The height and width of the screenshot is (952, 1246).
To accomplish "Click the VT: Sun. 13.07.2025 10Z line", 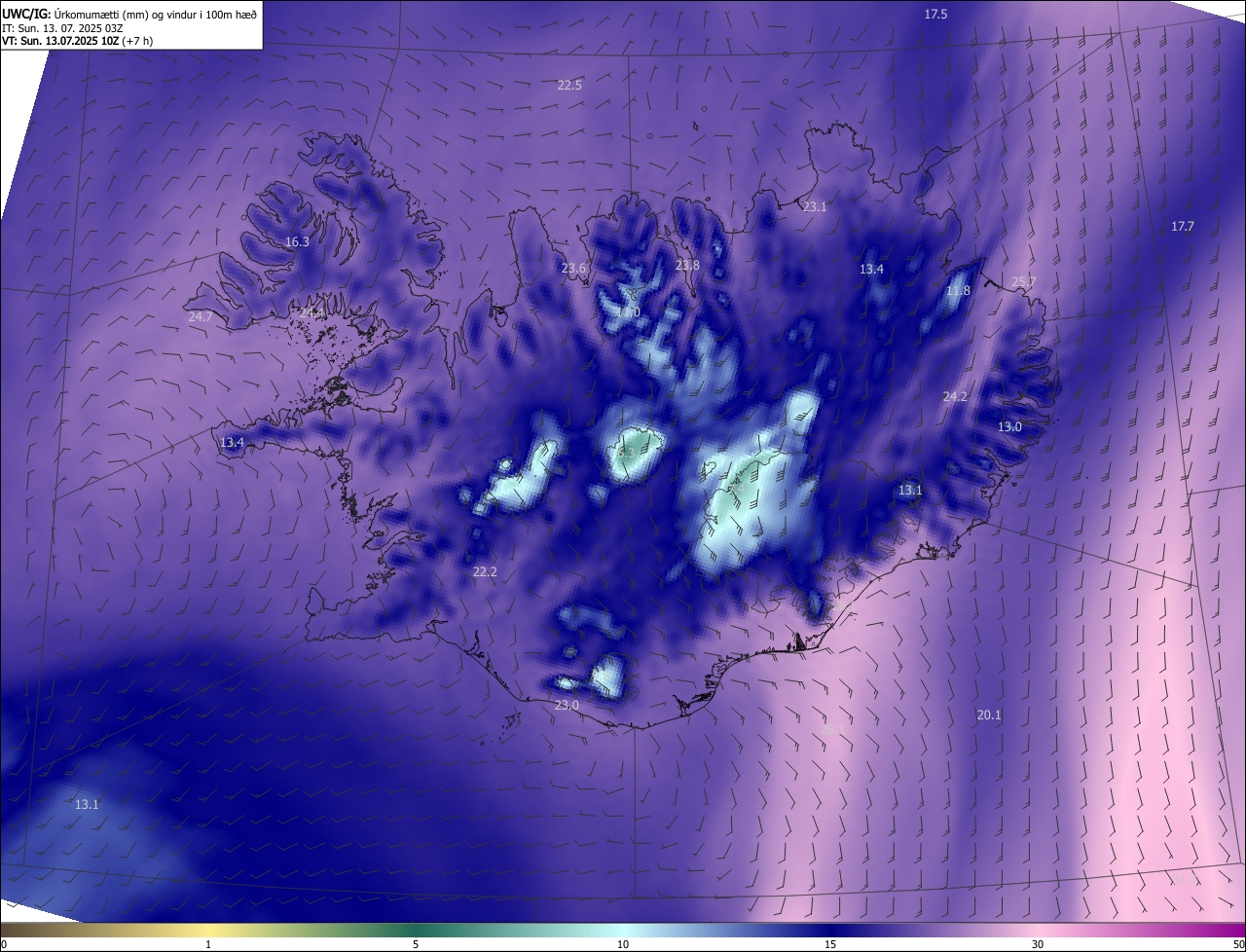I will [77, 41].
